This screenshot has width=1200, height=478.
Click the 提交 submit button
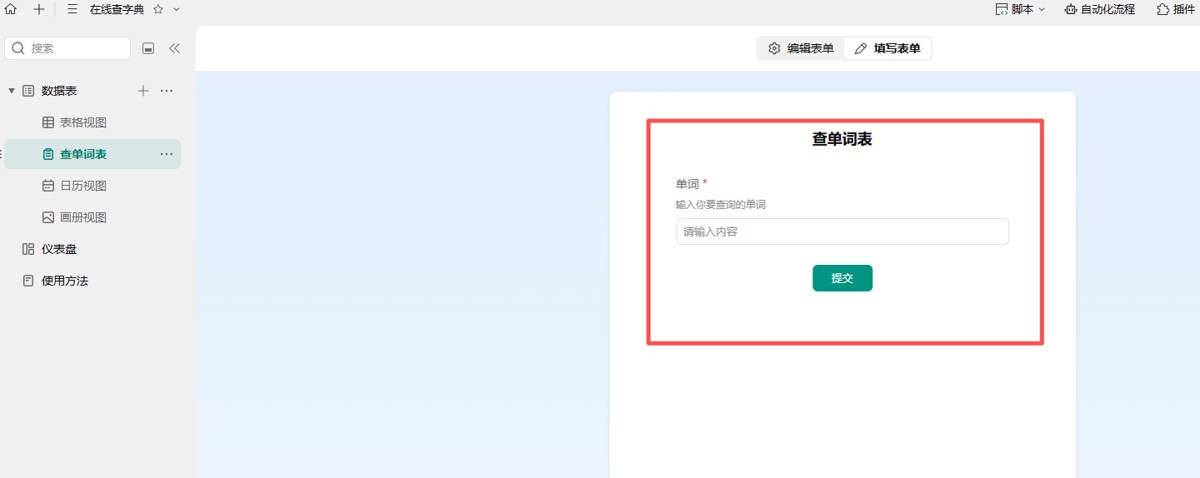pyautogui.click(x=842, y=278)
